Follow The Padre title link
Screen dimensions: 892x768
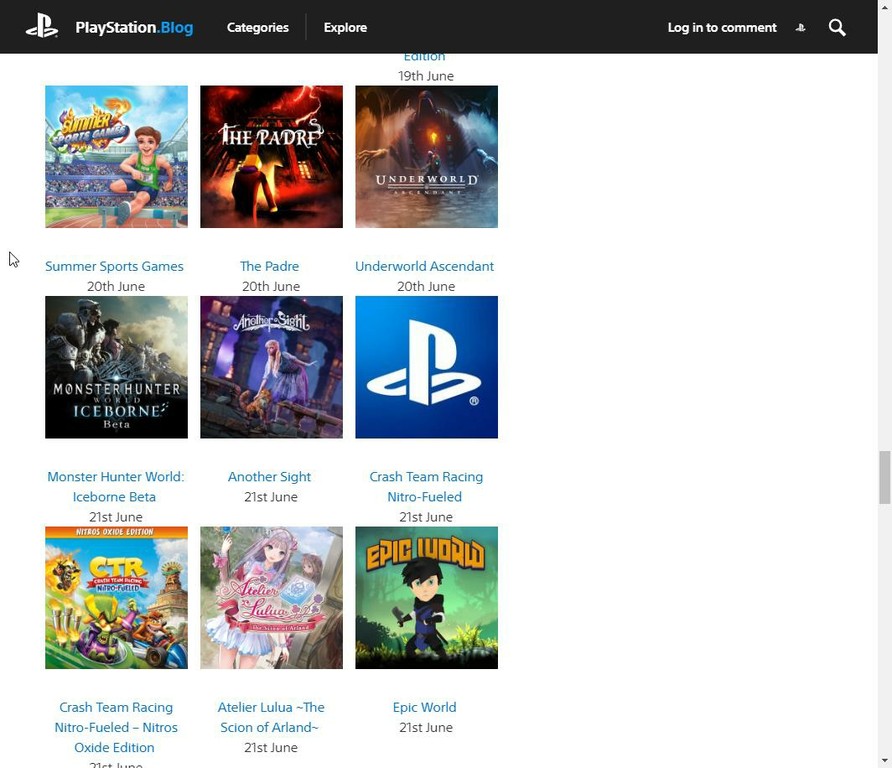click(270, 266)
